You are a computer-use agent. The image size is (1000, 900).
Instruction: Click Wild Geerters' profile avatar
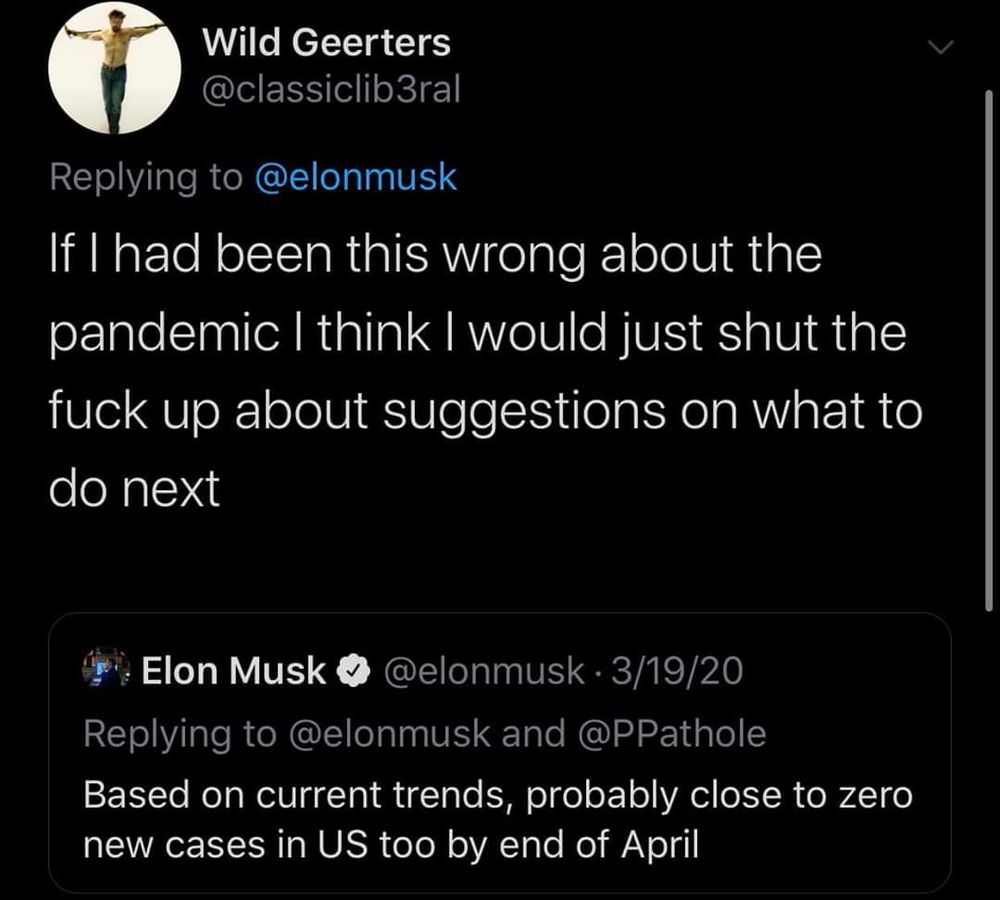(x=115, y=68)
